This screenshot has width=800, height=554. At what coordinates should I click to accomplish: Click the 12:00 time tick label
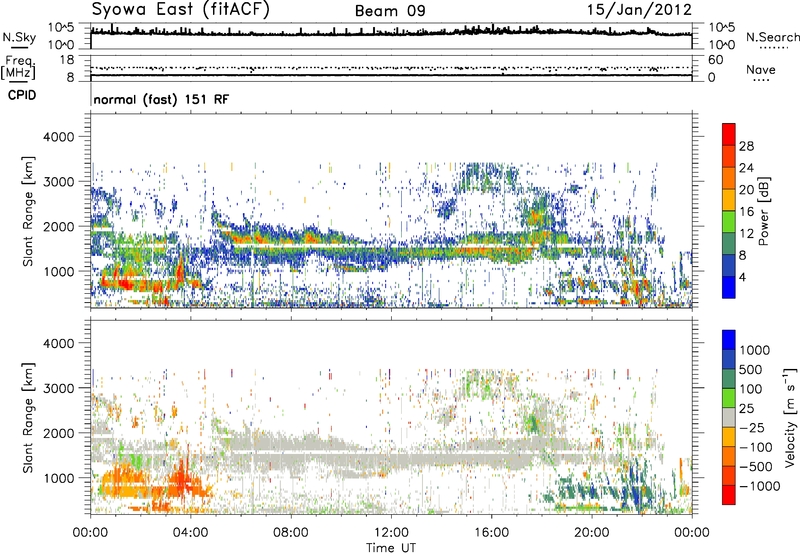pos(391,533)
